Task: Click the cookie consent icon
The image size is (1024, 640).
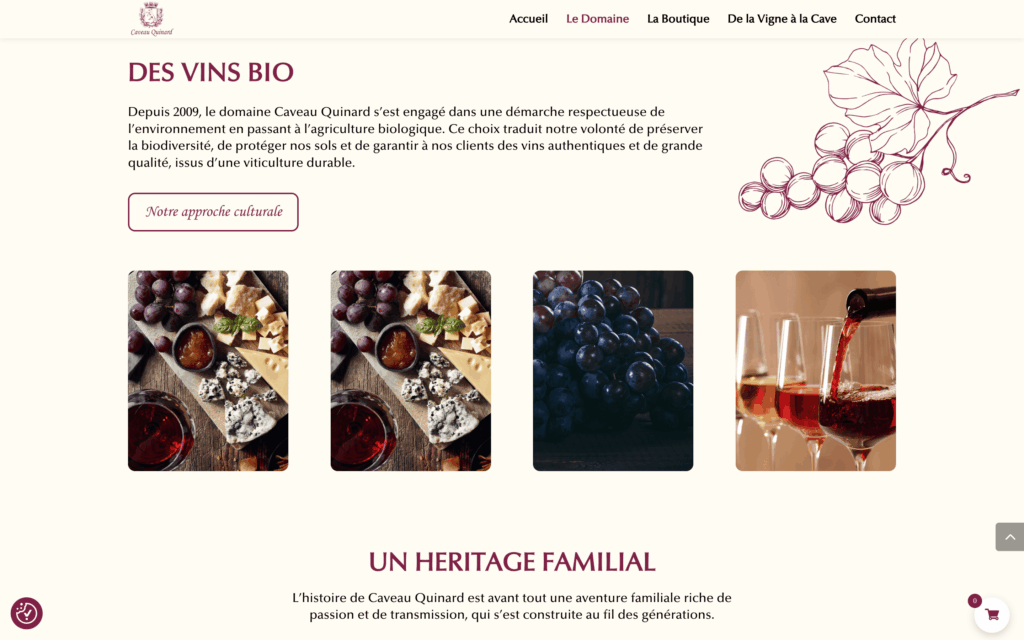Action: coord(27,613)
